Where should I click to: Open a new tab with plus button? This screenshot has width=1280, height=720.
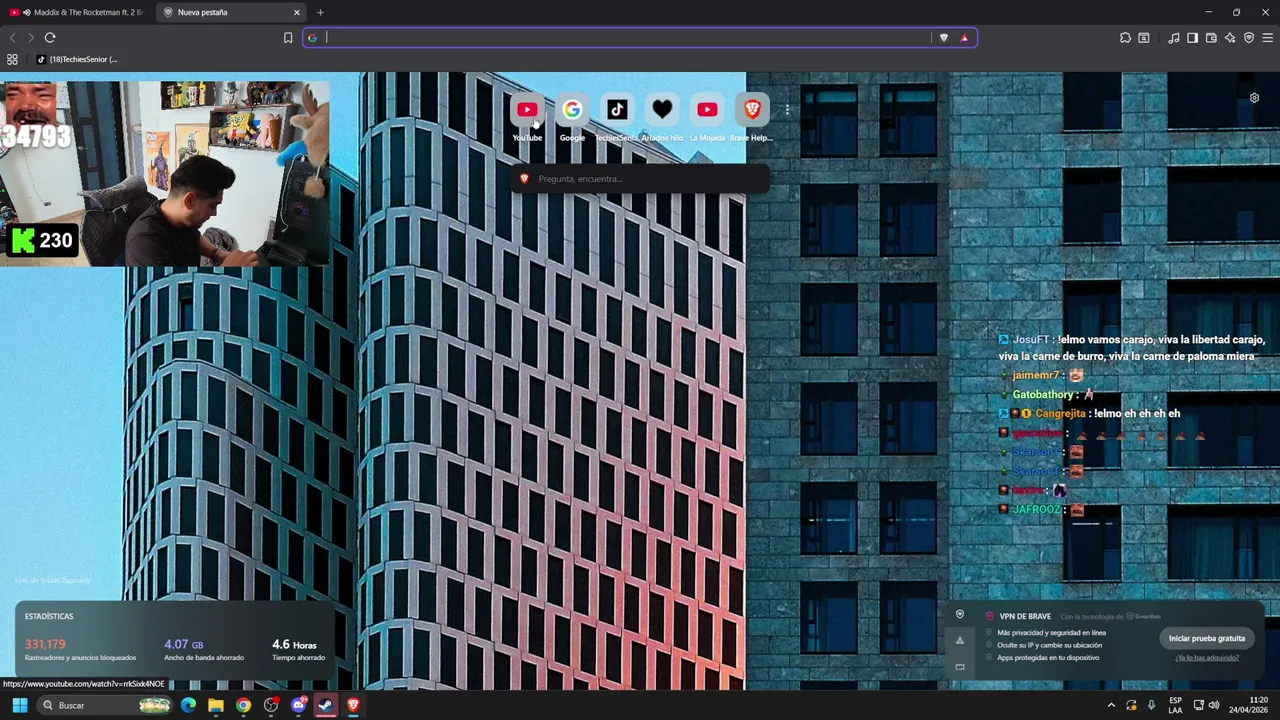point(320,13)
